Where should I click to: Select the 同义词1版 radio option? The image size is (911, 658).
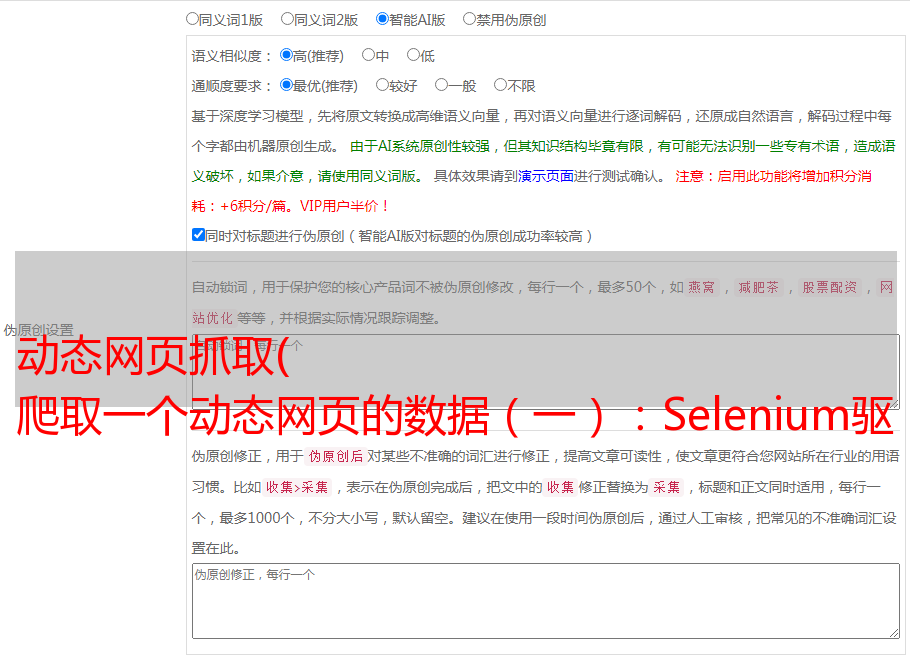click(x=192, y=19)
